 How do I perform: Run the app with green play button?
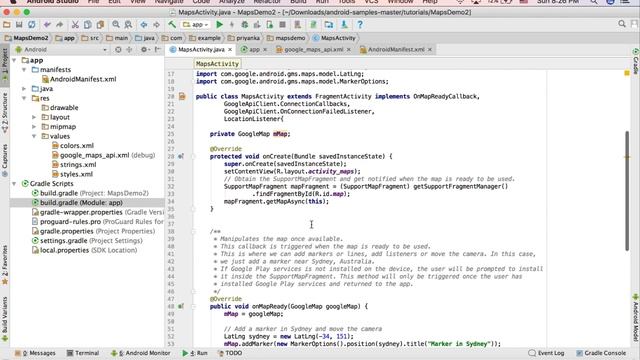pos(219,25)
